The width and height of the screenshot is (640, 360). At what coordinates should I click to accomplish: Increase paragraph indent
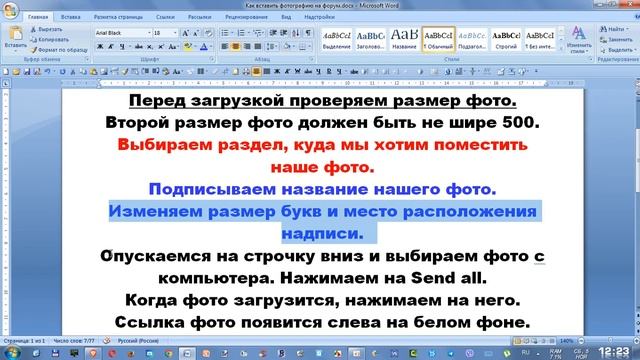(x=284, y=33)
